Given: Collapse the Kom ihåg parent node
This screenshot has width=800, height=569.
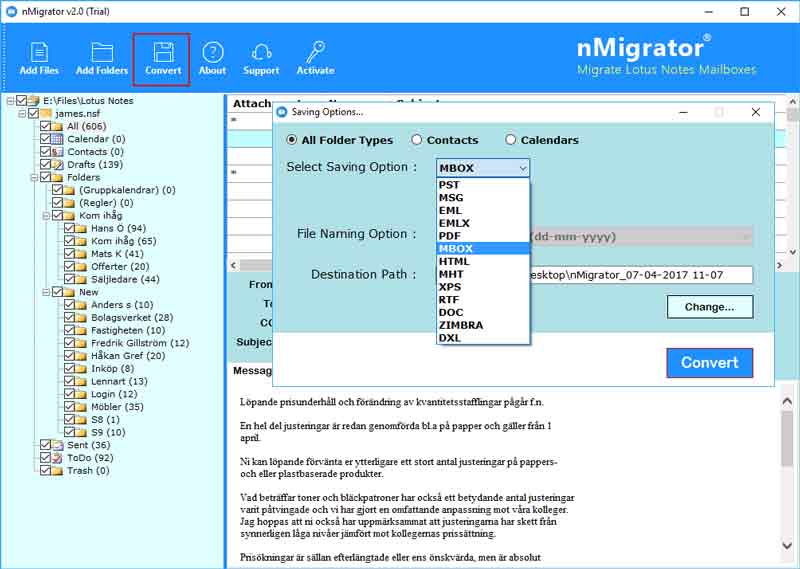Looking at the screenshot, I should [x=46, y=215].
